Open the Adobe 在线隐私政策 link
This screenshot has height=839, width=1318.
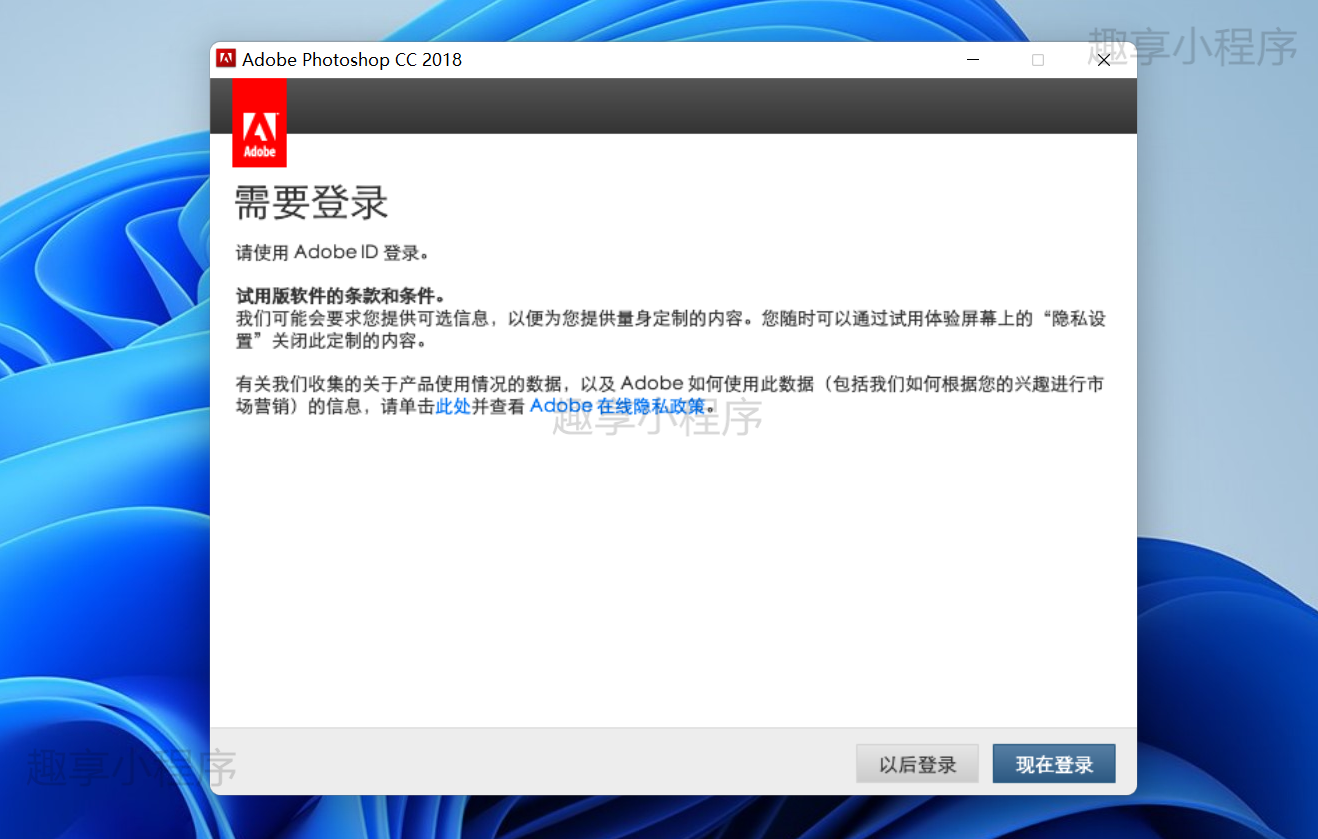tap(617, 406)
